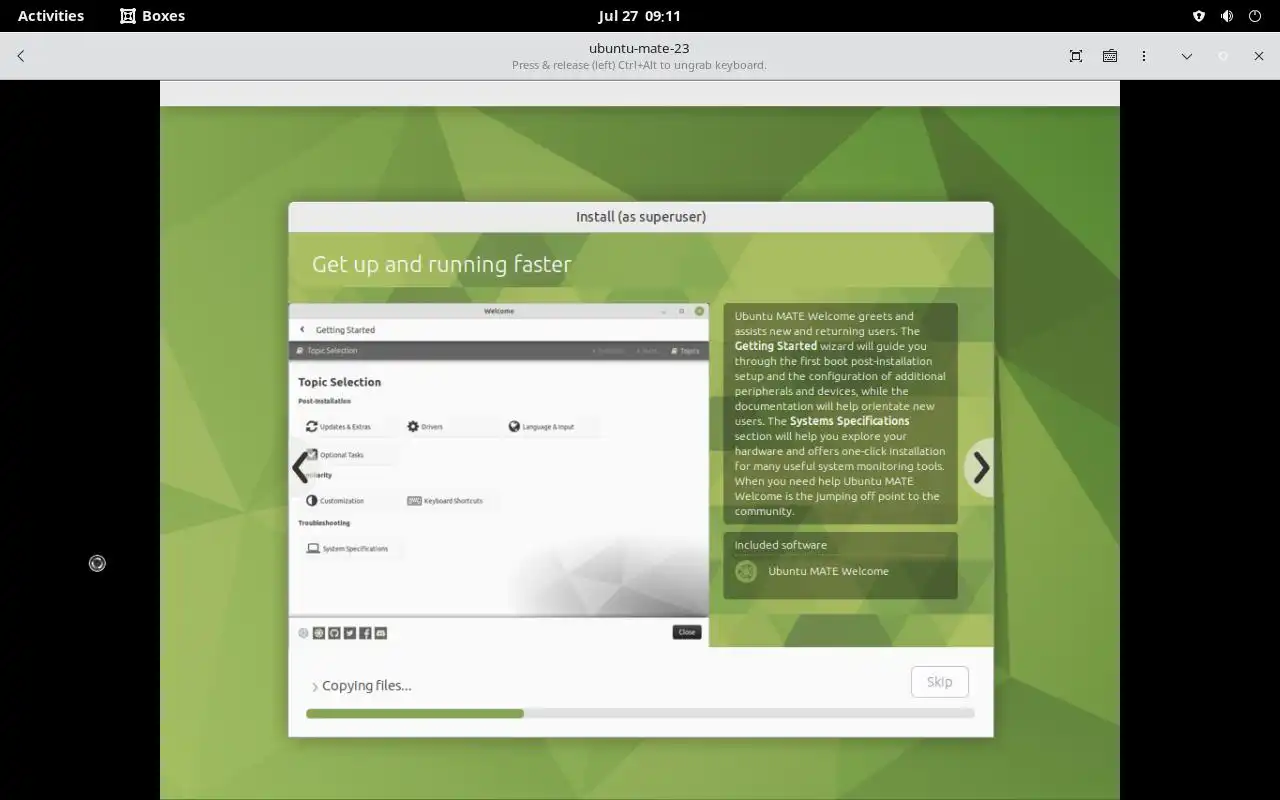Minimize Boxes with the down-chevron button
Viewport: 1280px width, 800px height.
pyautogui.click(x=1187, y=56)
